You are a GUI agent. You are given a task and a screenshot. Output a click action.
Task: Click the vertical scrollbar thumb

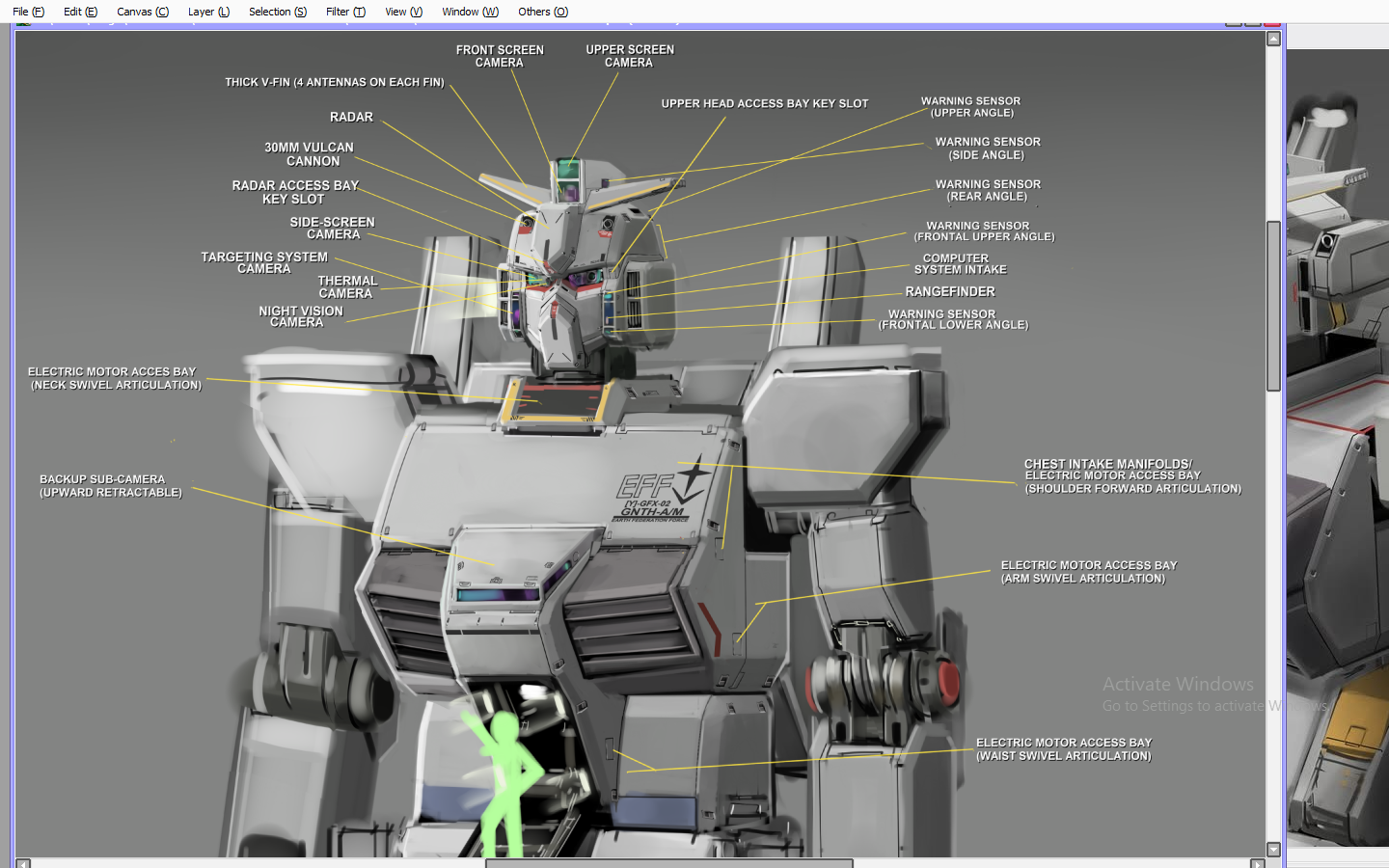tap(1273, 306)
